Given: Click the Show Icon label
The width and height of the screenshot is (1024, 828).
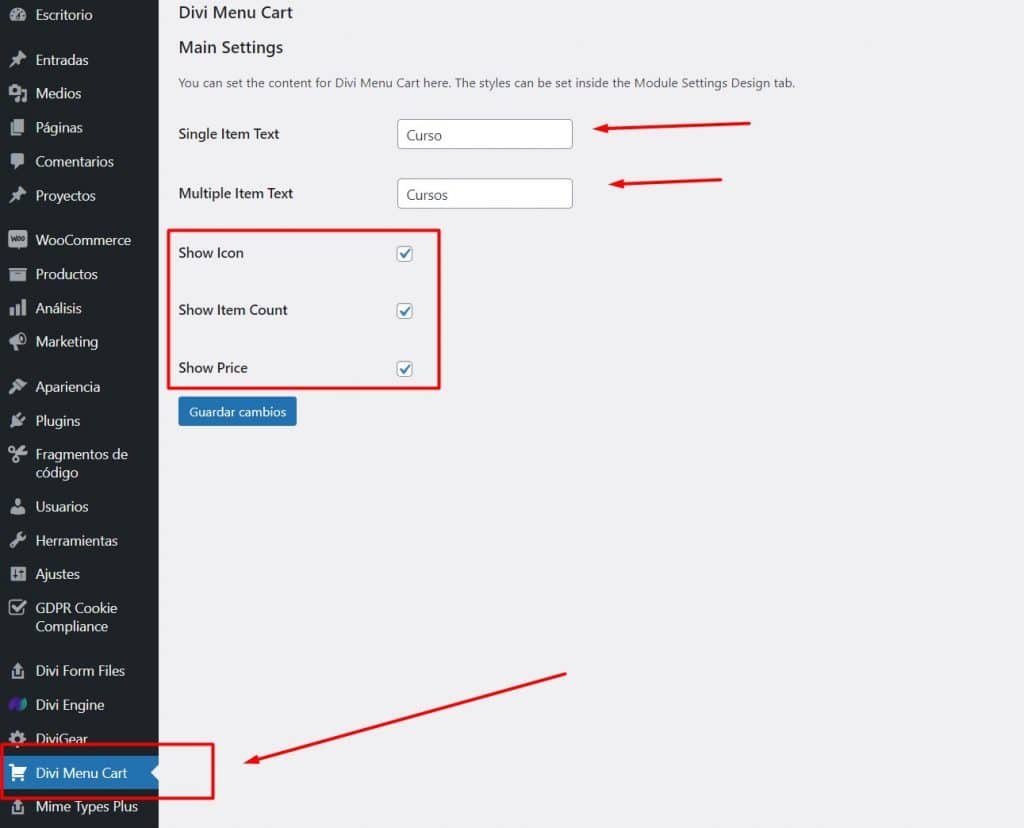Looking at the screenshot, I should click(x=211, y=253).
